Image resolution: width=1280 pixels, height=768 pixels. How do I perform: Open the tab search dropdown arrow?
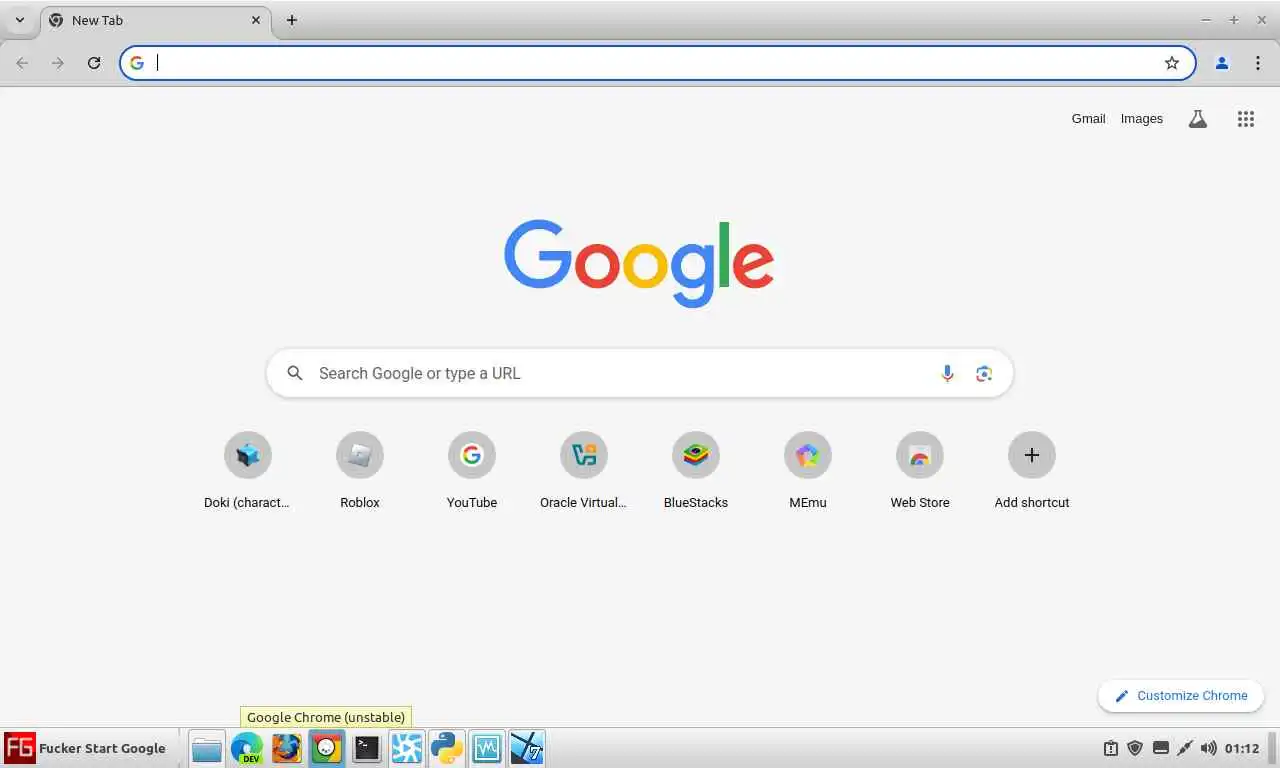click(x=20, y=20)
